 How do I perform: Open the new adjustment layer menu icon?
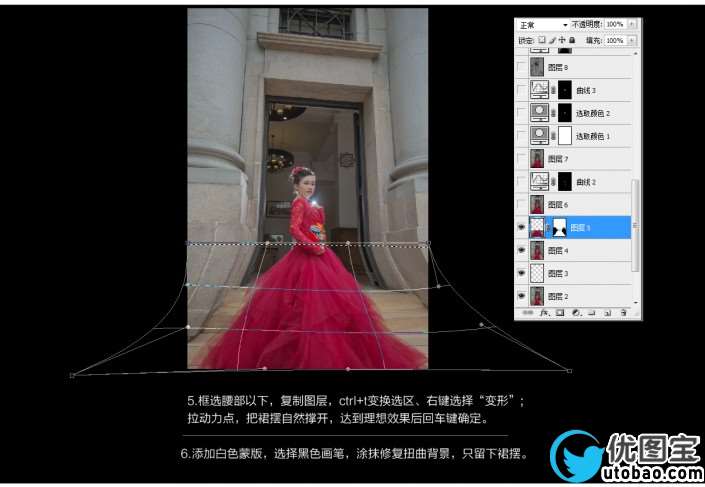pyautogui.click(x=576, y=313)
